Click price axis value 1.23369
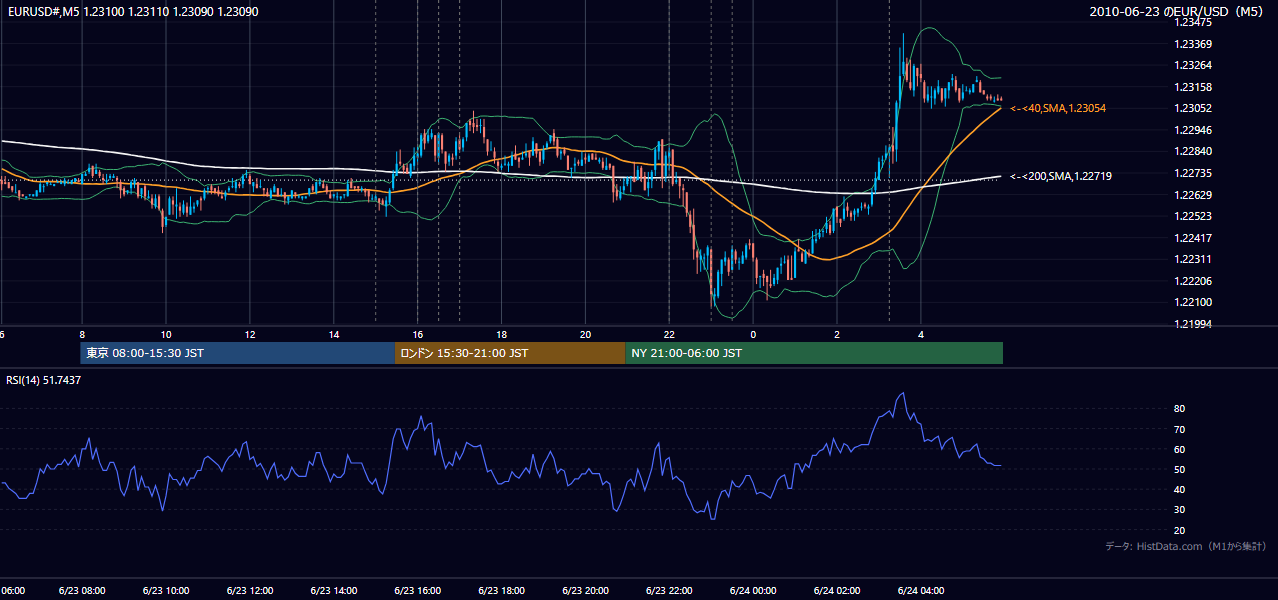Viewport: 1278px width, 600px height. coord(1193,44)
